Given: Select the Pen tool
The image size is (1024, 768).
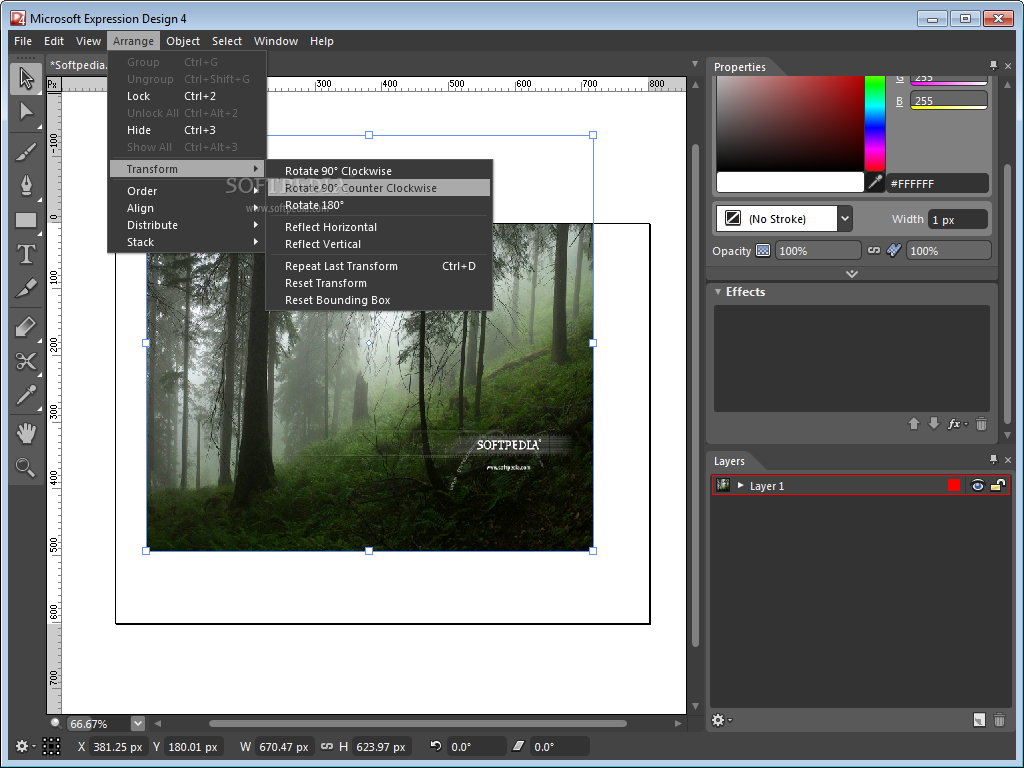Looking at the screenshot, I should coord(26,185).
